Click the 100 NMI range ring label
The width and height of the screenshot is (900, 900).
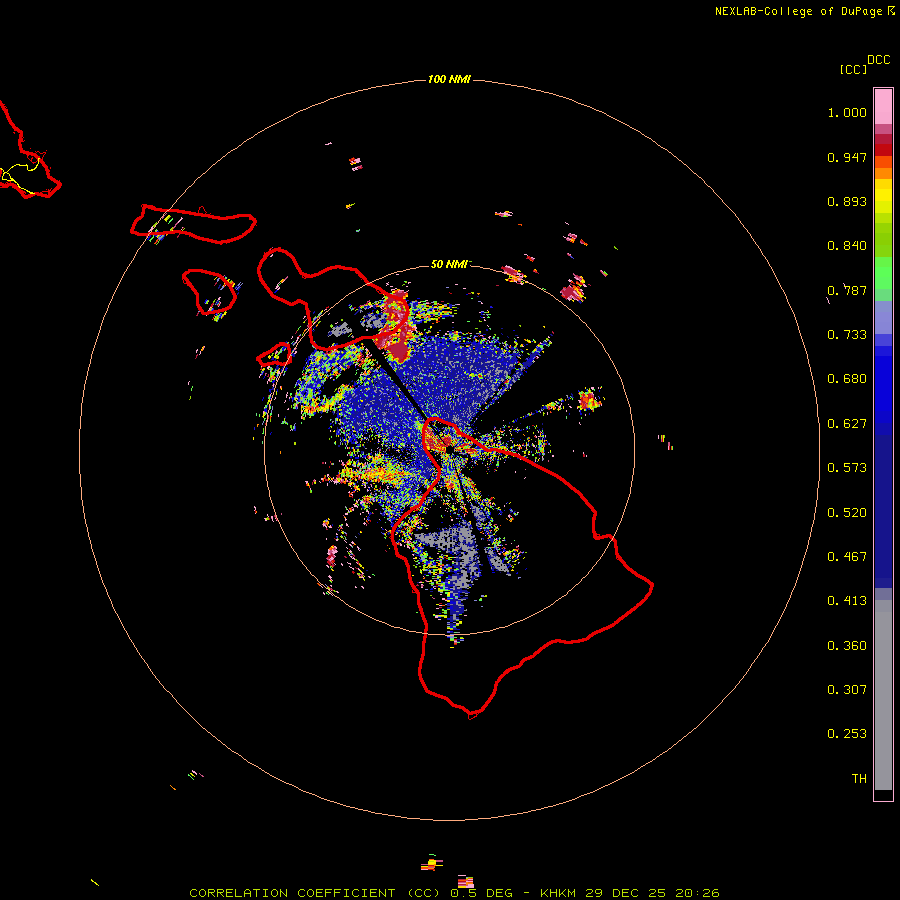[449, 79]
